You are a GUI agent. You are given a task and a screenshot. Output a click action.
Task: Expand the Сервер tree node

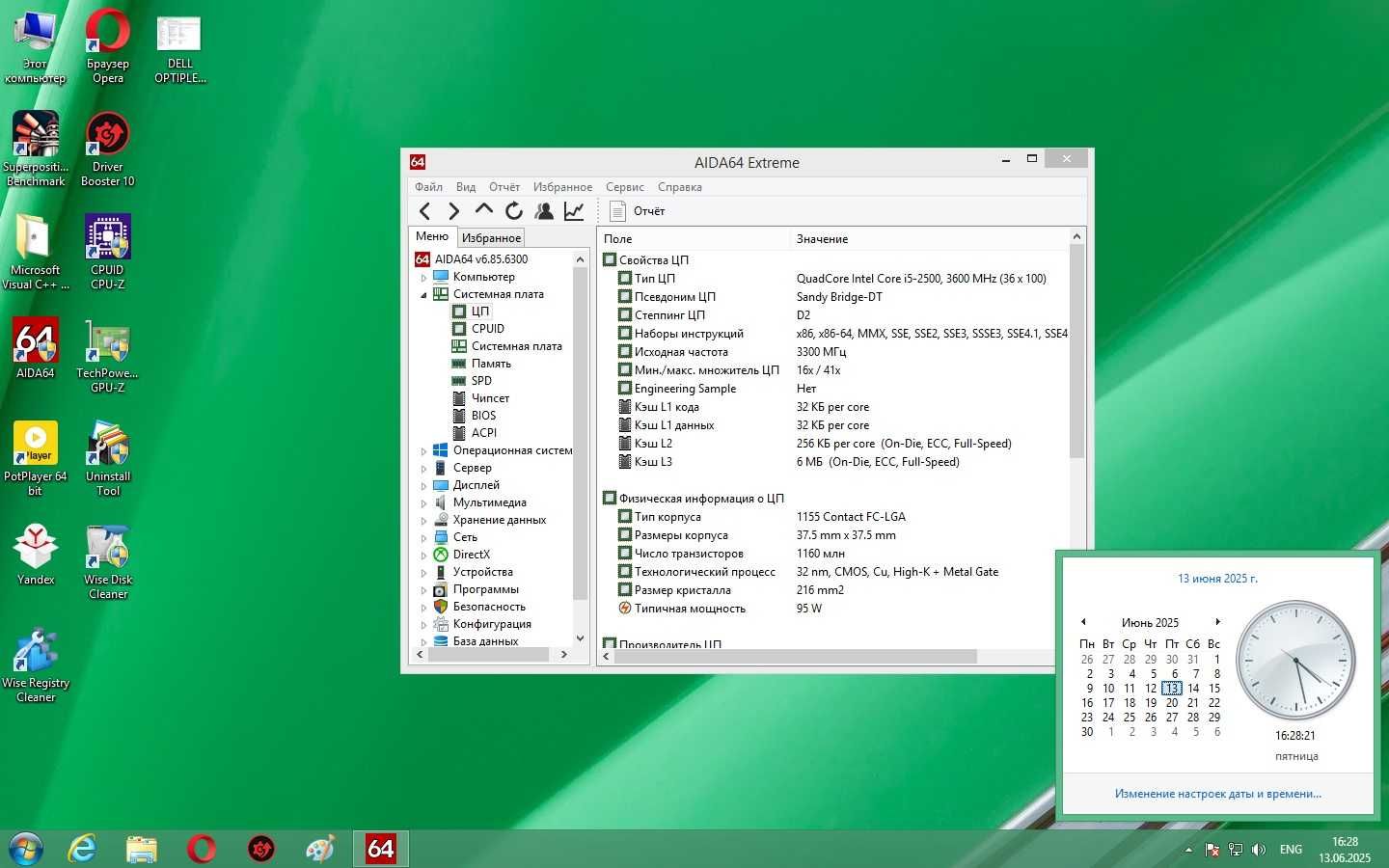tap(423, 469)
